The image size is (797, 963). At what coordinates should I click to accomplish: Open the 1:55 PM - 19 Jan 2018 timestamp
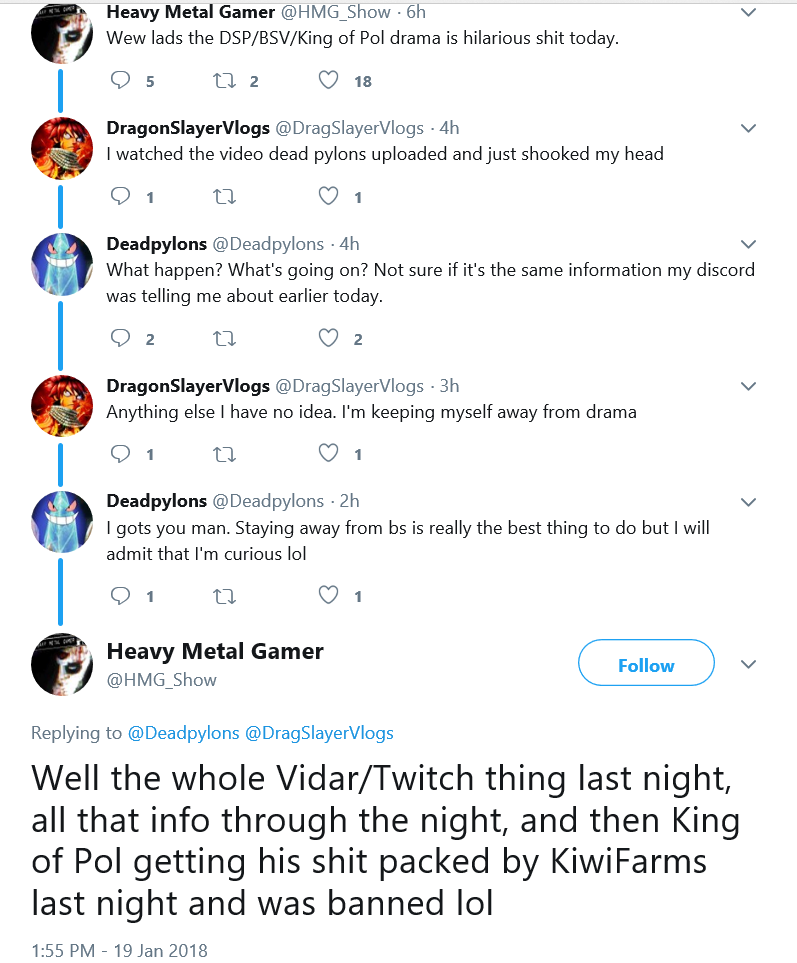click(x=119, y=951)
